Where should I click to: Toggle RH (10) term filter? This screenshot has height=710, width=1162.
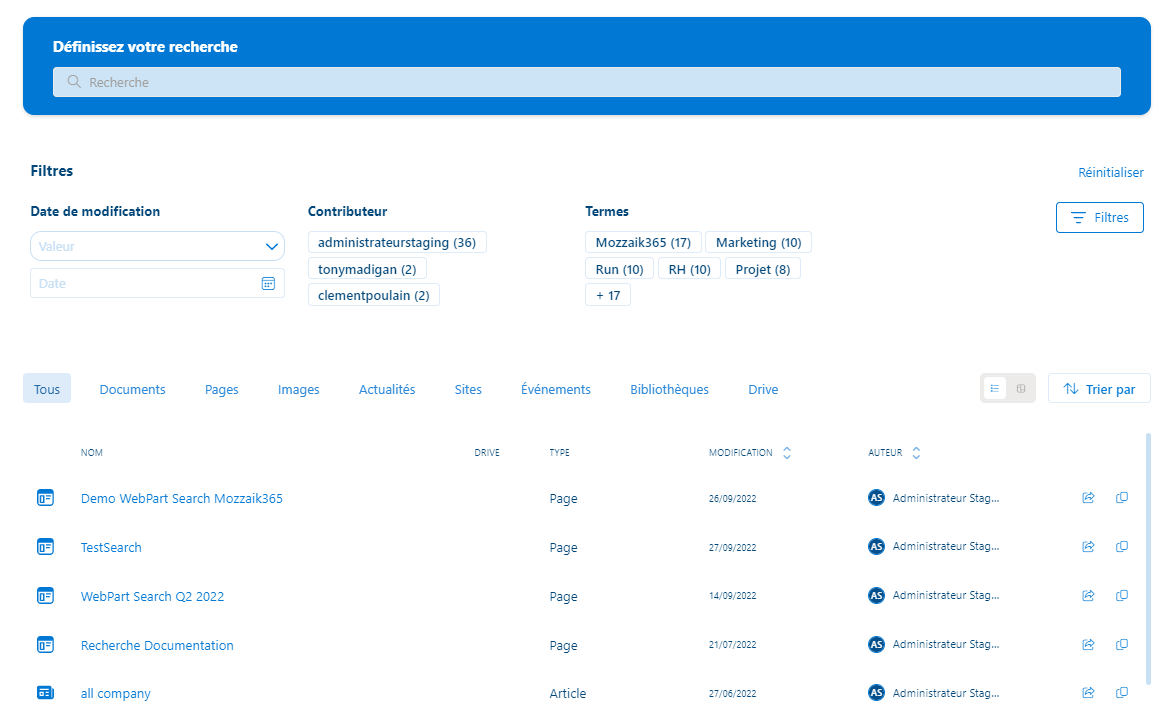coord(689,269)
